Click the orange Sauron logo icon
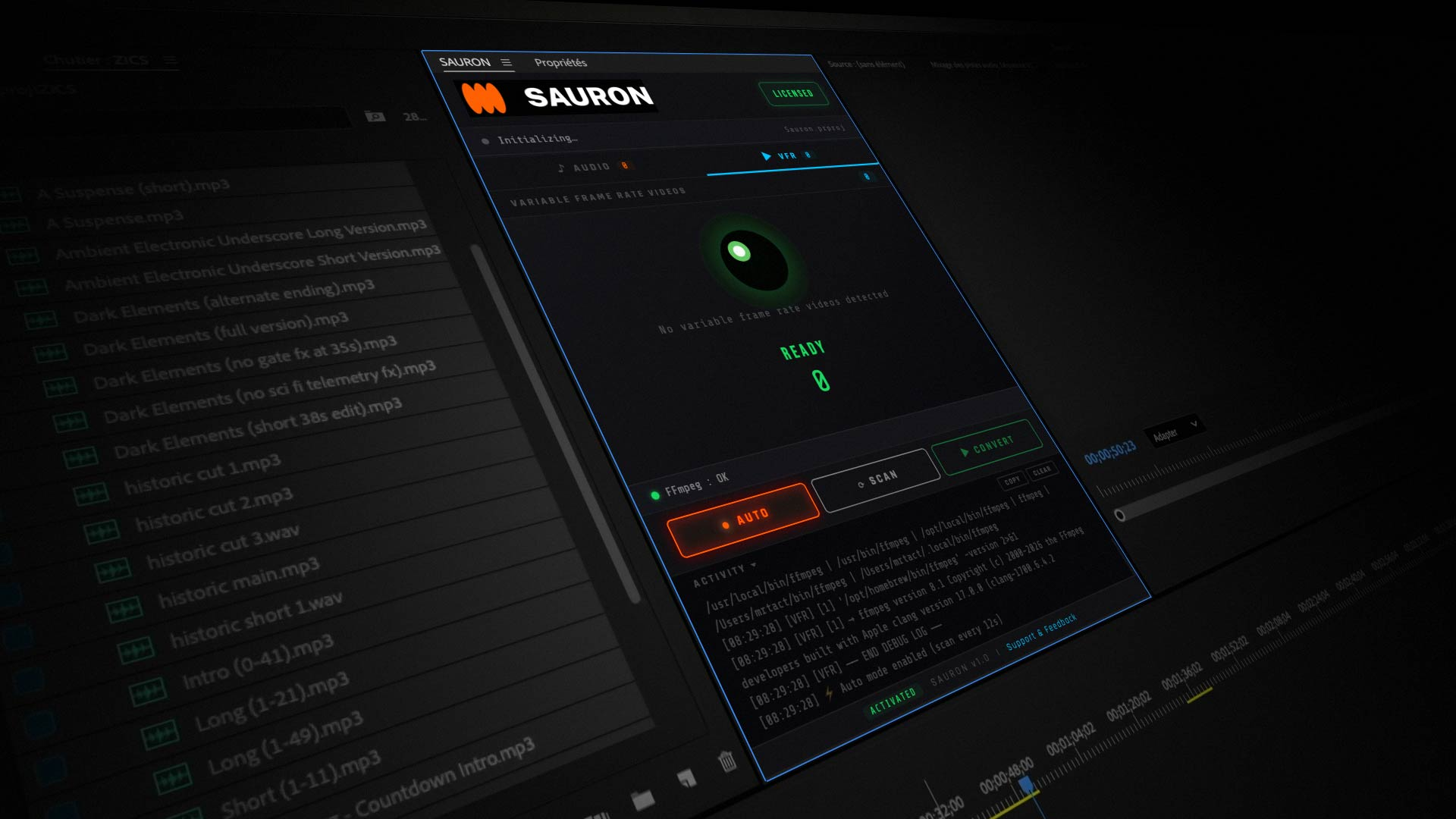Screen dimensions: 1456x819 [484, 99]
